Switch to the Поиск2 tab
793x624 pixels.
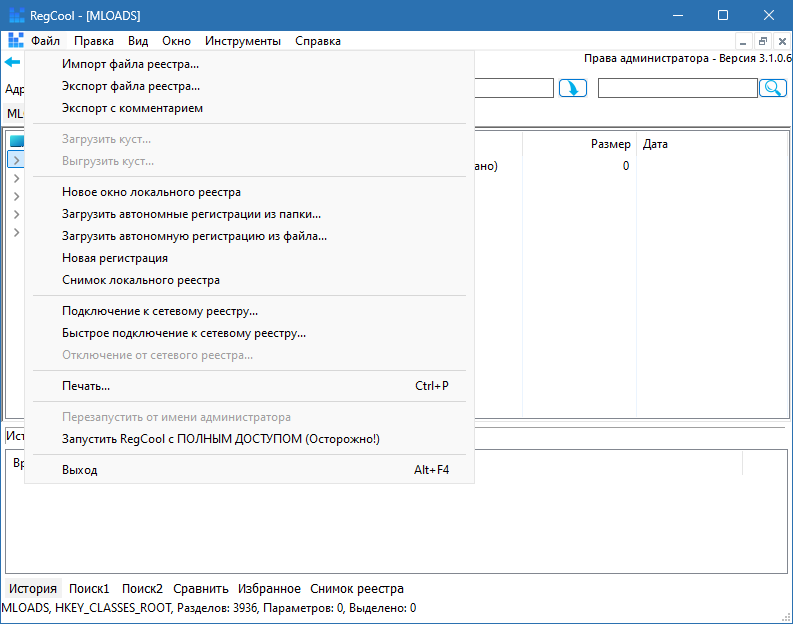142,589
